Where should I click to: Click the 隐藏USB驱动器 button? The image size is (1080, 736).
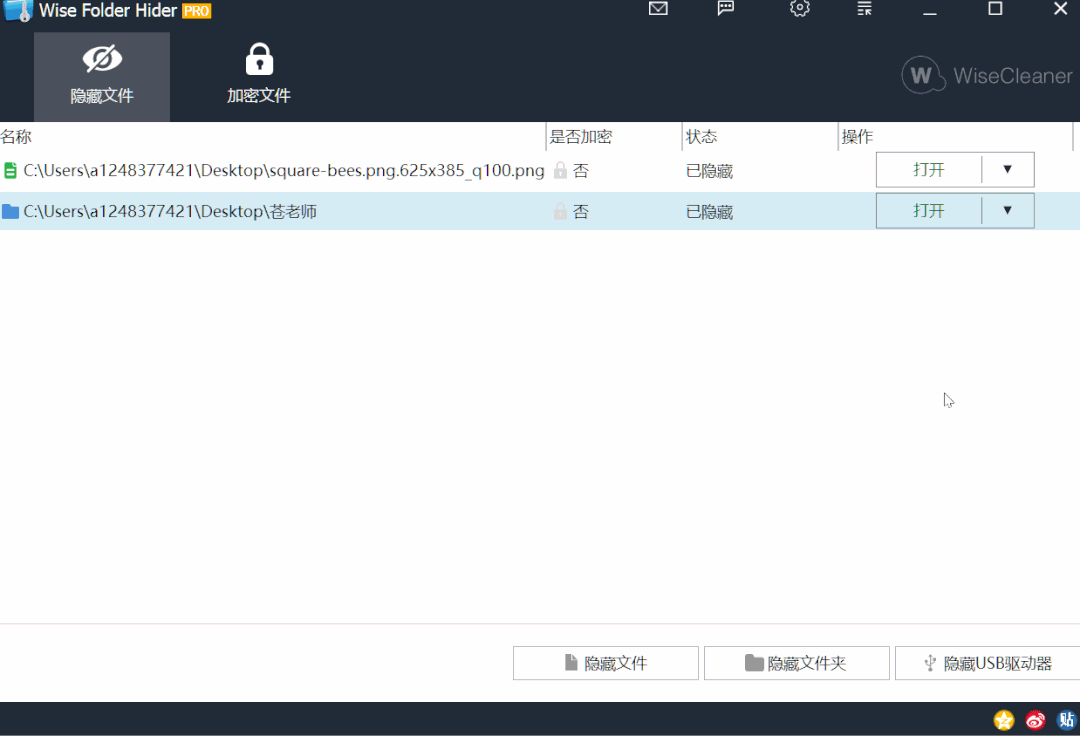click(x=987, y=663)
